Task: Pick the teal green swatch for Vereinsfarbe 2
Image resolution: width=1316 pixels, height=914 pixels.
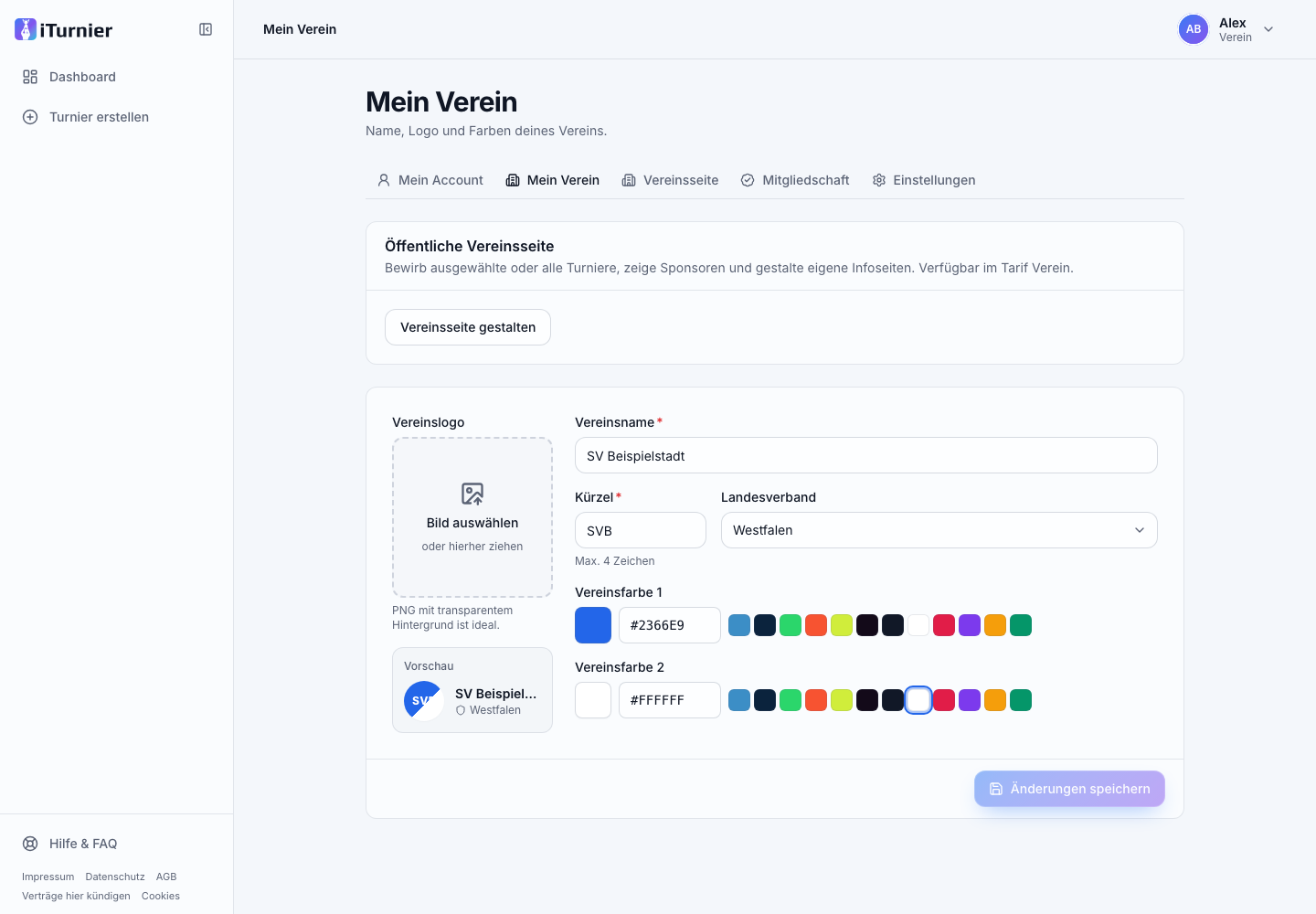Action: [1021, 700]
